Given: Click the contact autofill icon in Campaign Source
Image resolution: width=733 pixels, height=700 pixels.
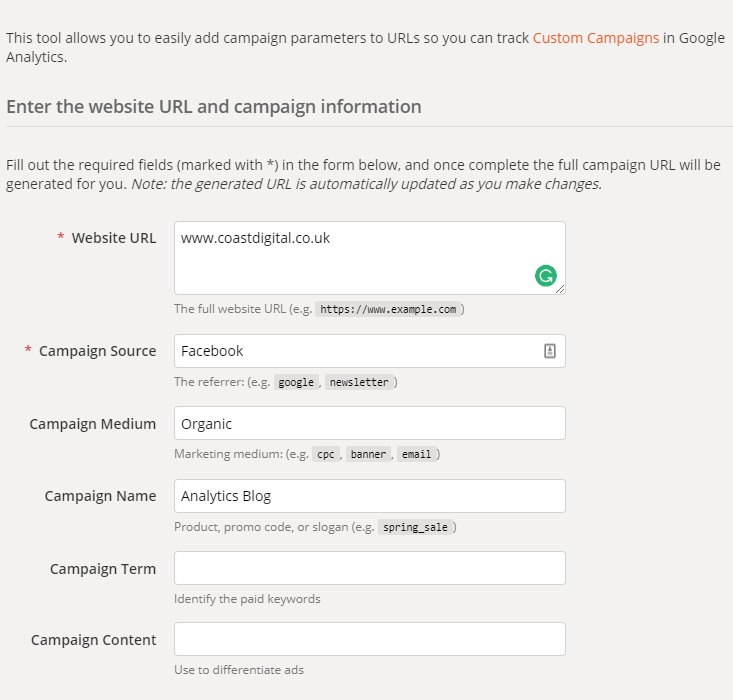Looking at the screenshot, I should (550, 351).
